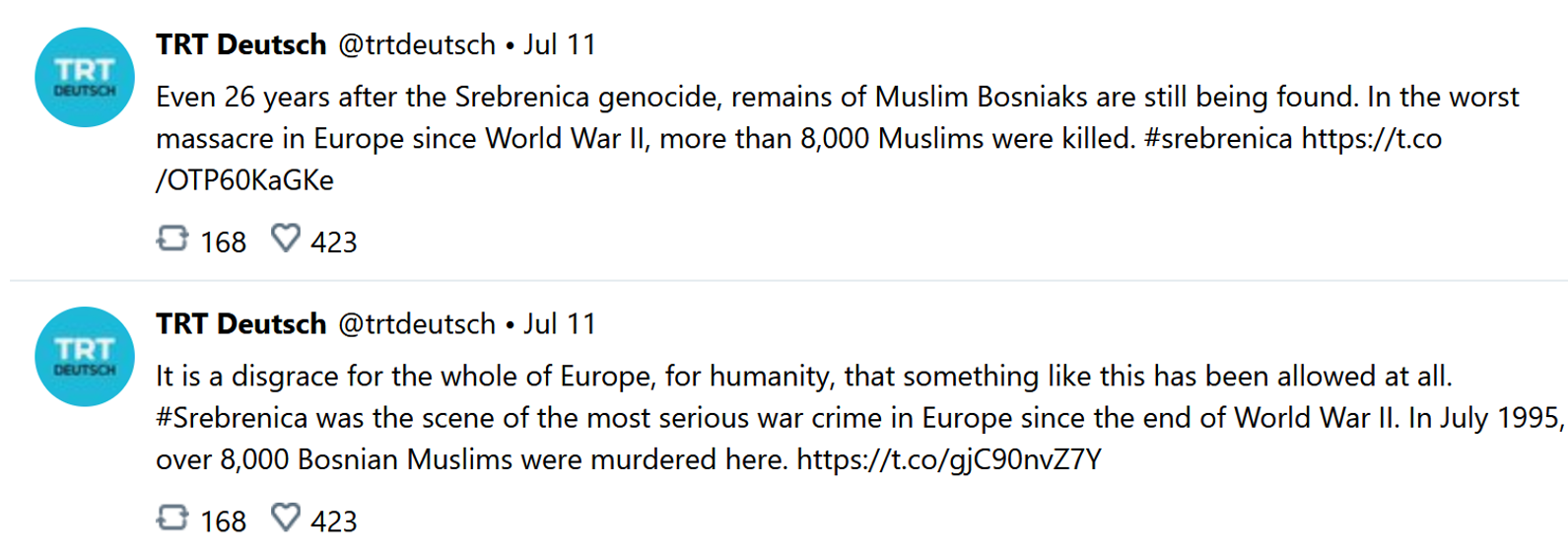Screen dimensions: 1568x555
Task: Click the retweet icon under the Srebrenica genocide remains tweet
Action: (171, 239)
